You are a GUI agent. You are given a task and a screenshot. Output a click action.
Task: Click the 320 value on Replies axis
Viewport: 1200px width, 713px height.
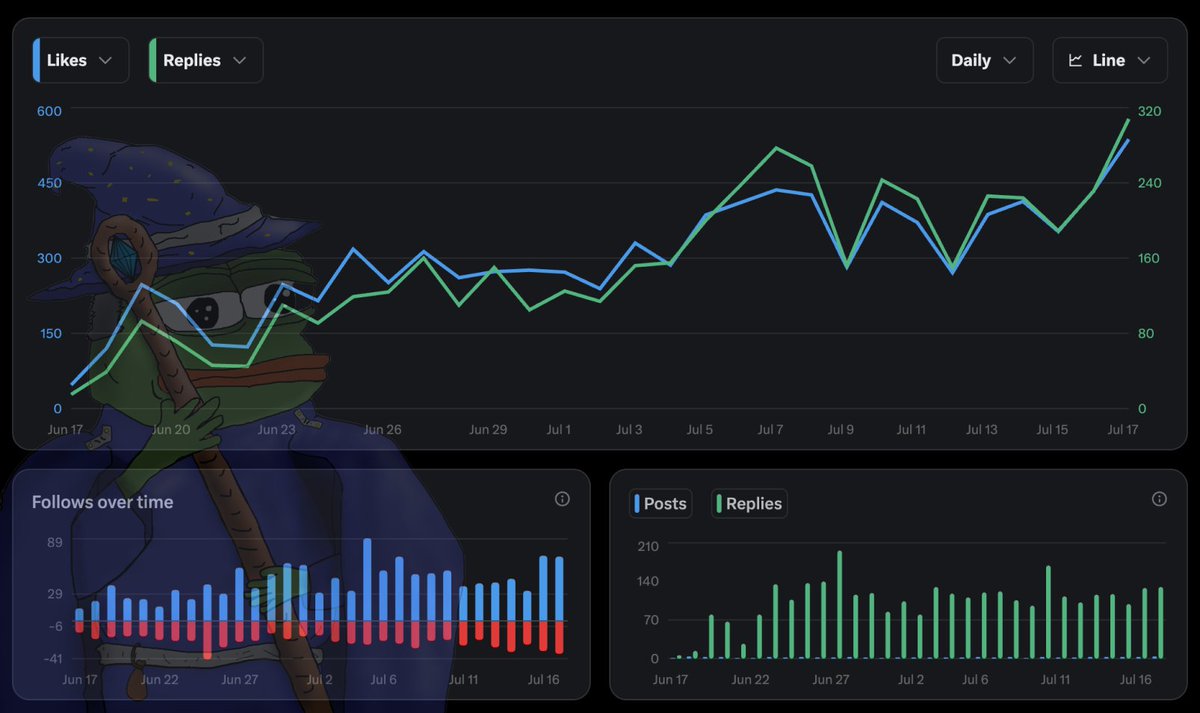[x=1149, y=111]
